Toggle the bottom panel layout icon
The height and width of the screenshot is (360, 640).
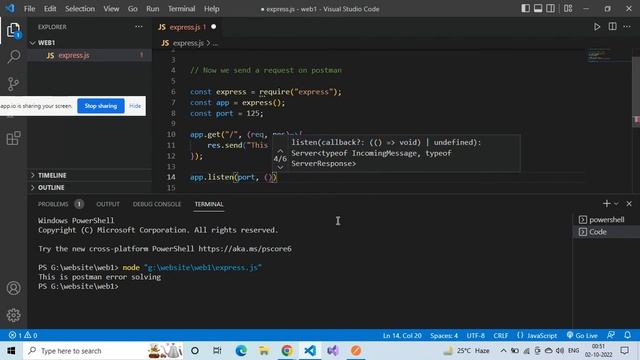click(x=538, y=9)
